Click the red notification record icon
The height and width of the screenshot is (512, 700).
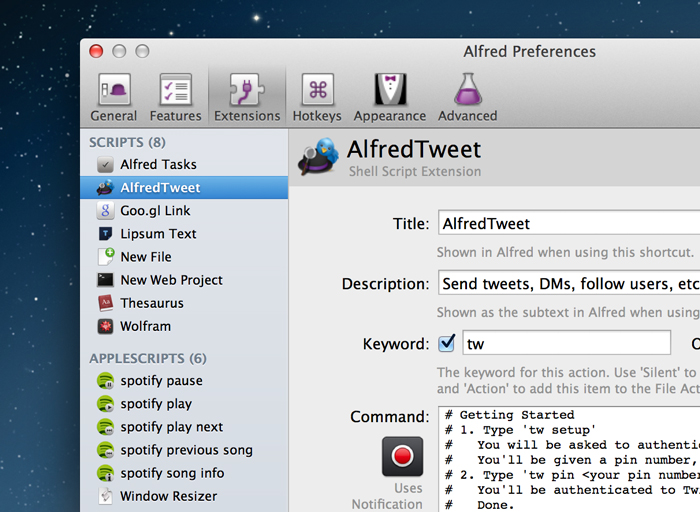[402, 456]
